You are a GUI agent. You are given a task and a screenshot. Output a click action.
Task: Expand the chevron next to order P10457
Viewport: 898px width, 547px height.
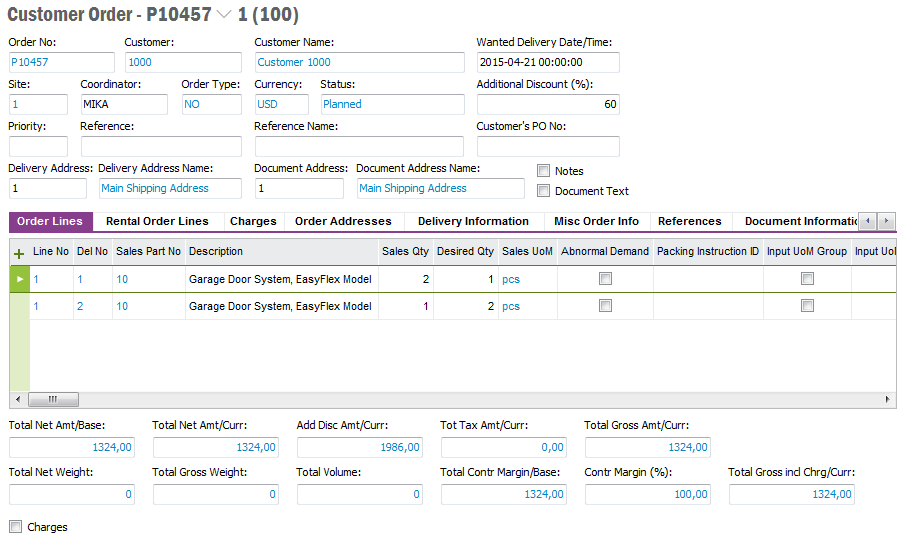(x=223, y=15)
